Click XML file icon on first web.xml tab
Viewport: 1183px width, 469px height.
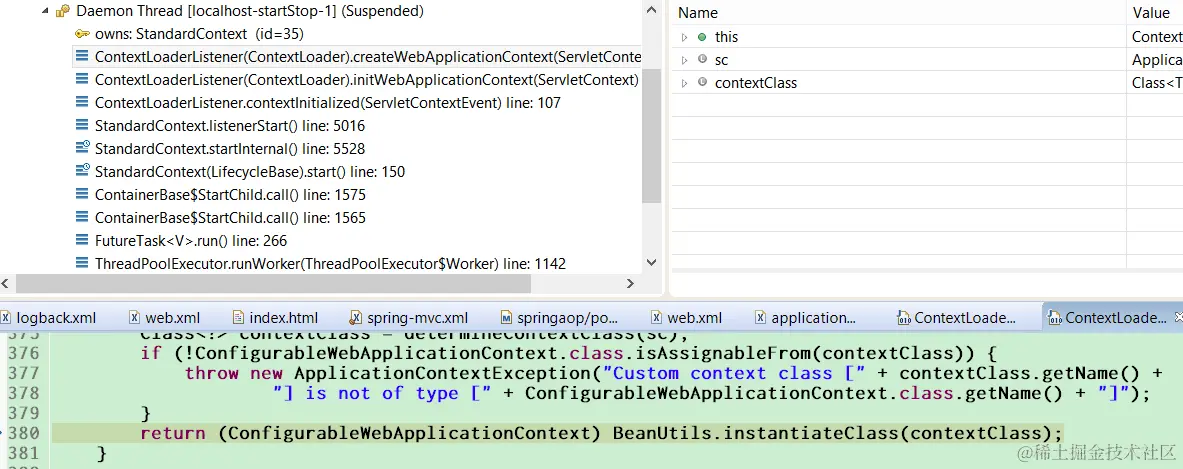tap(135, 317)
